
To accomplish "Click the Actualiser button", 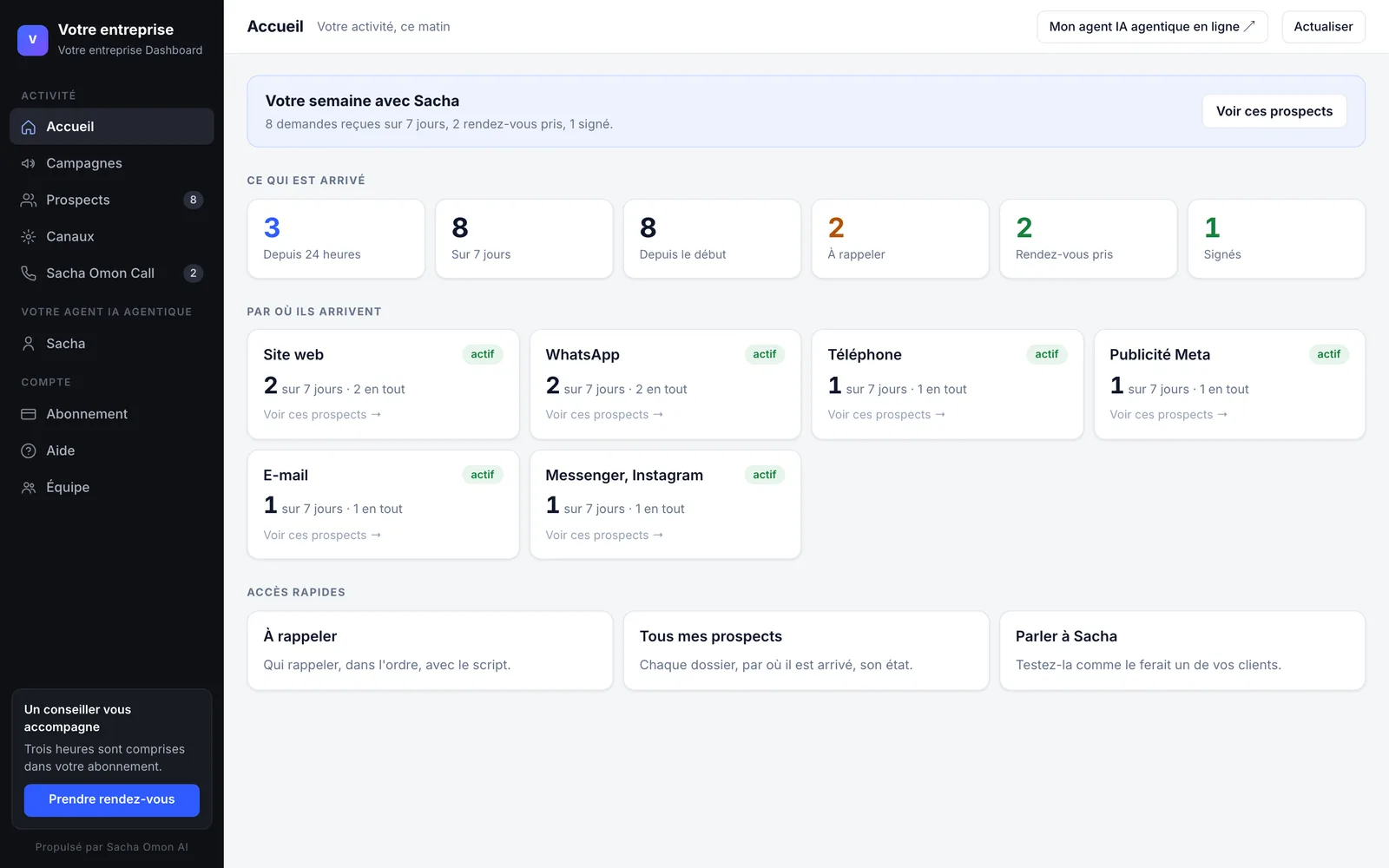I will point(1323,27).
